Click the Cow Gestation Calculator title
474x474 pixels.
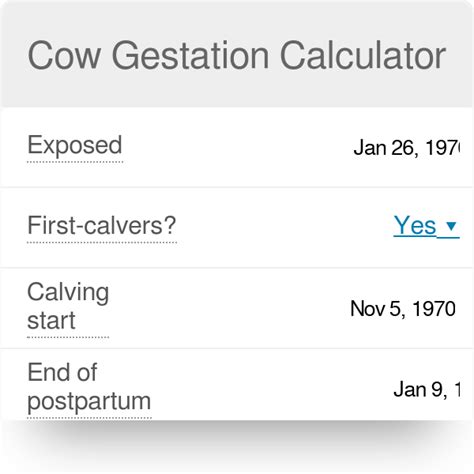[x=237, y=55]
